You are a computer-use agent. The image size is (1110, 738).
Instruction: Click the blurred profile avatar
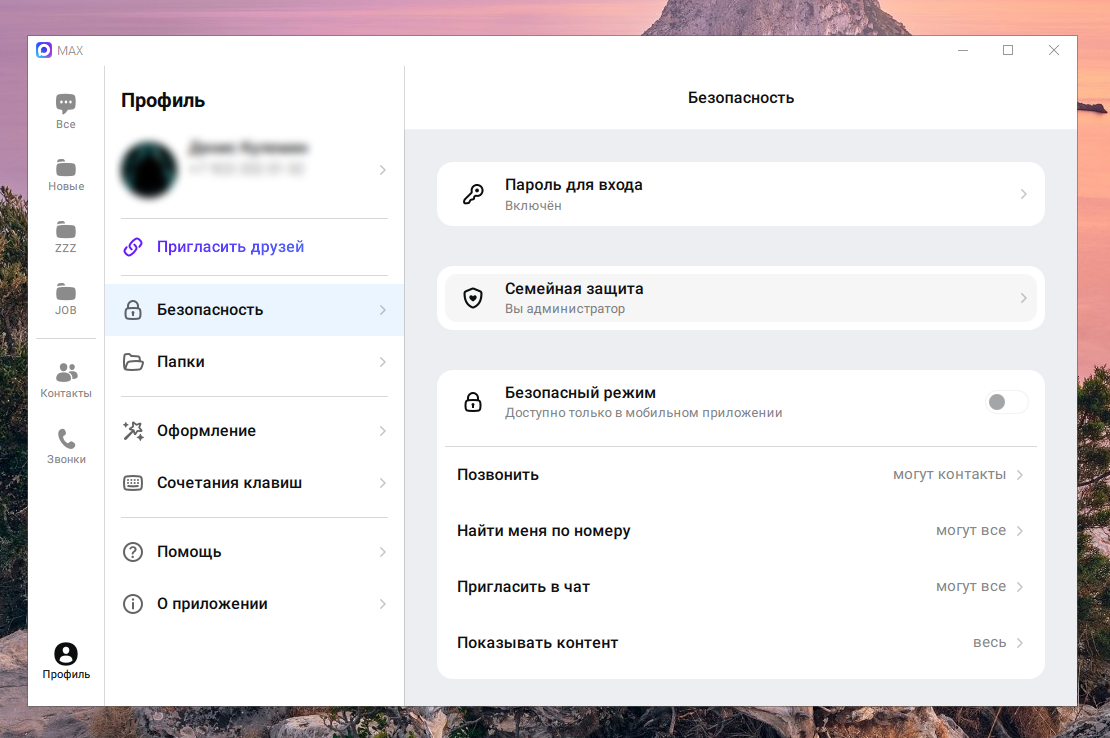pos(150,169)
